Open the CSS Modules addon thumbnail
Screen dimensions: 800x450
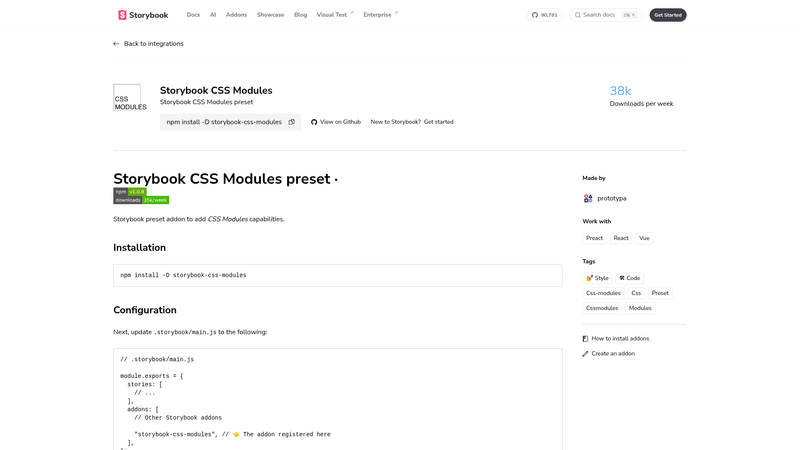click(x=127, y=97)
